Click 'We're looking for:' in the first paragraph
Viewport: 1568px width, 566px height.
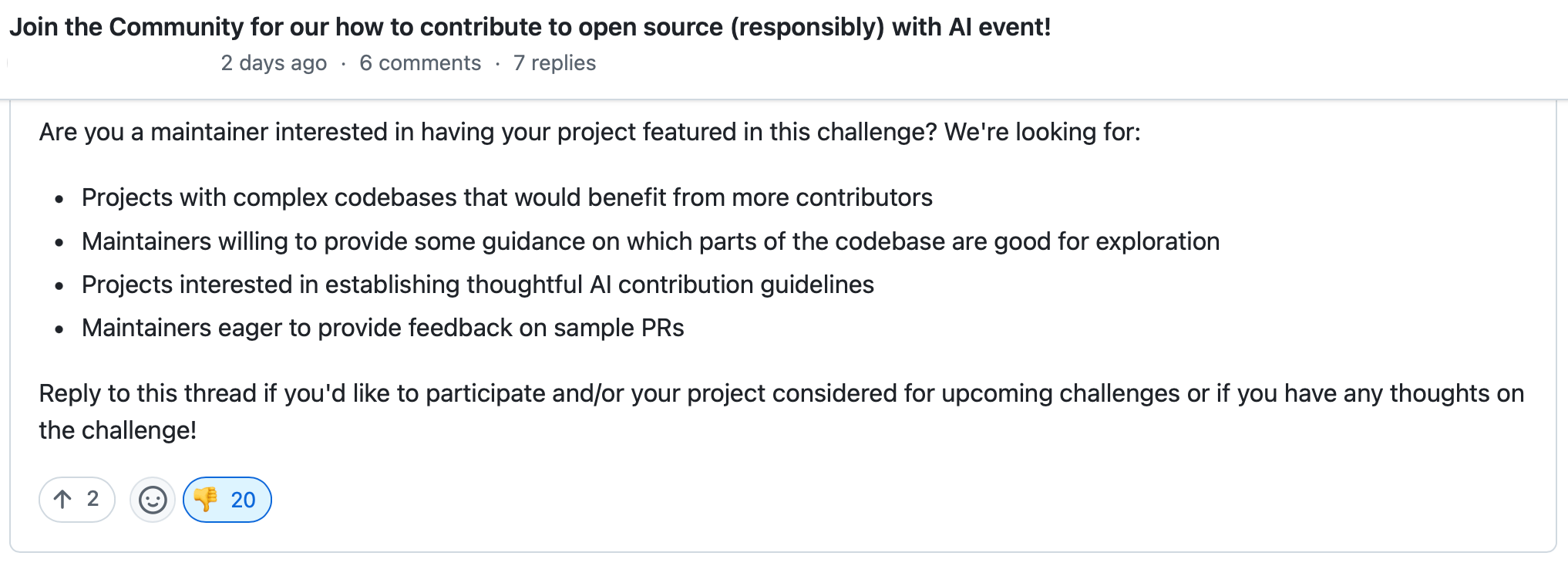[1042, 132]
